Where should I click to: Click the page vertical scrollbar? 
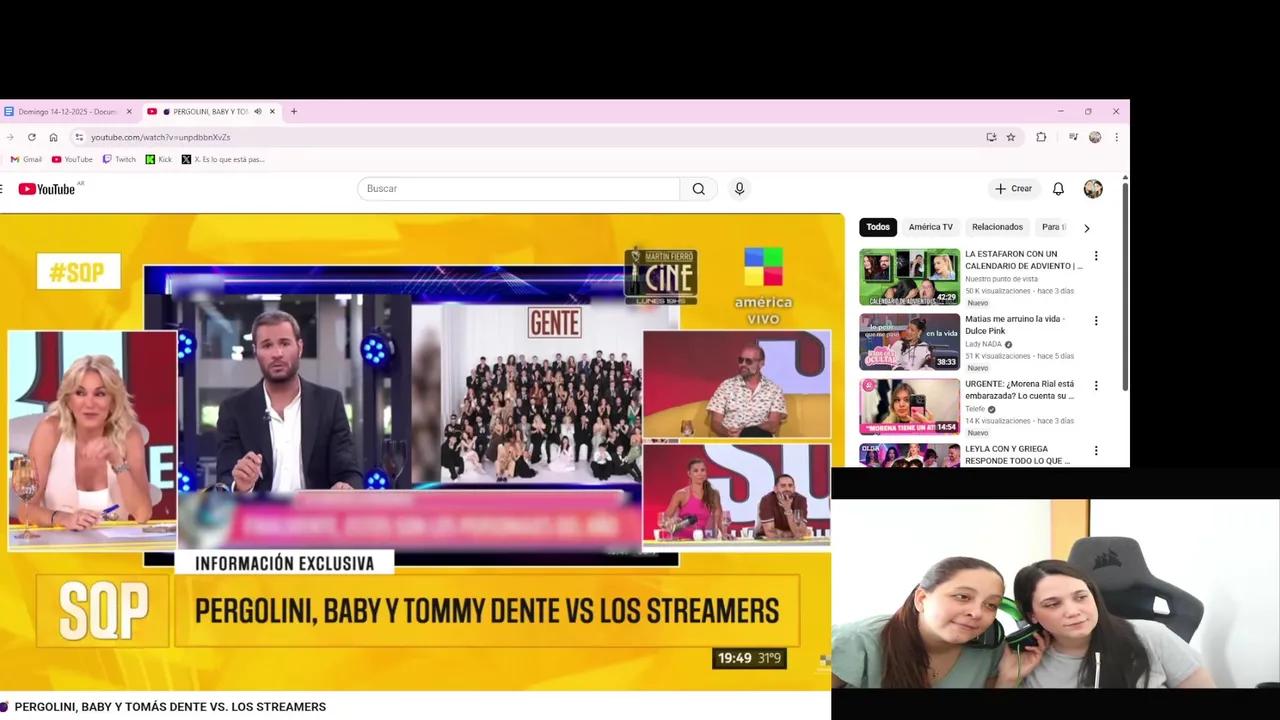(1125, 285)
